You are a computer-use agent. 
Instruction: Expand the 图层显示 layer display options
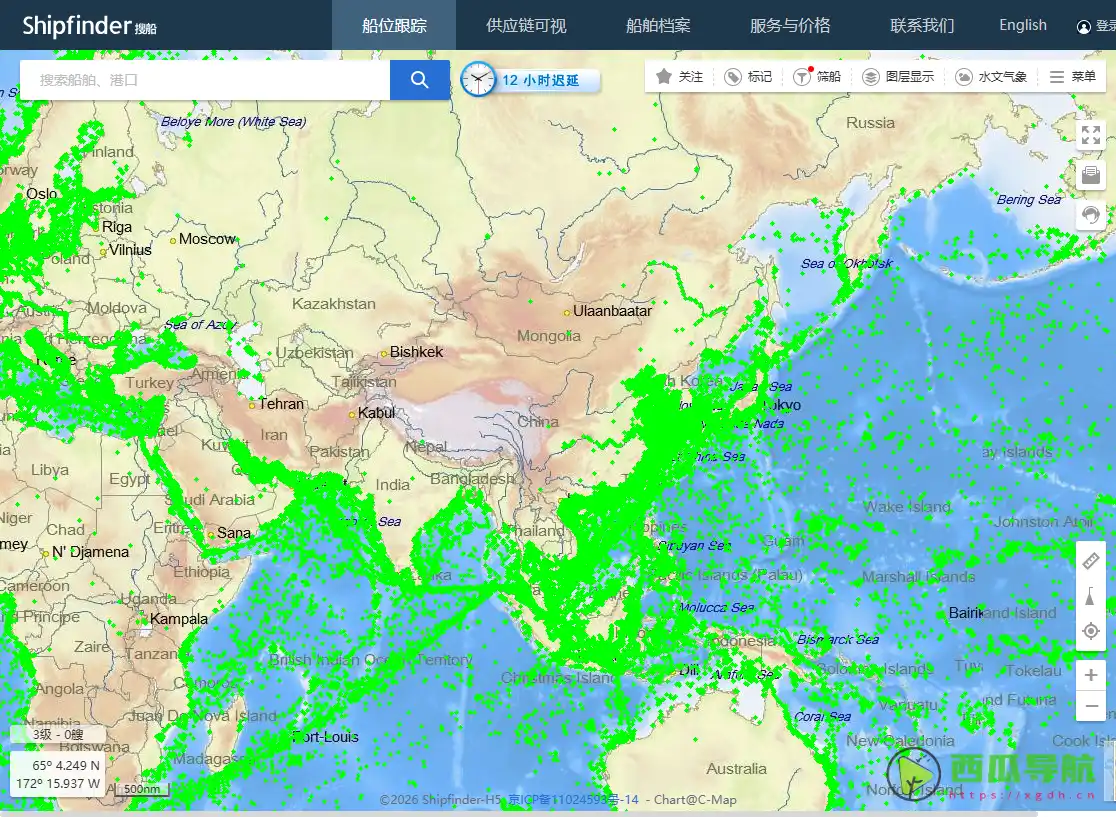click(898, 77)
